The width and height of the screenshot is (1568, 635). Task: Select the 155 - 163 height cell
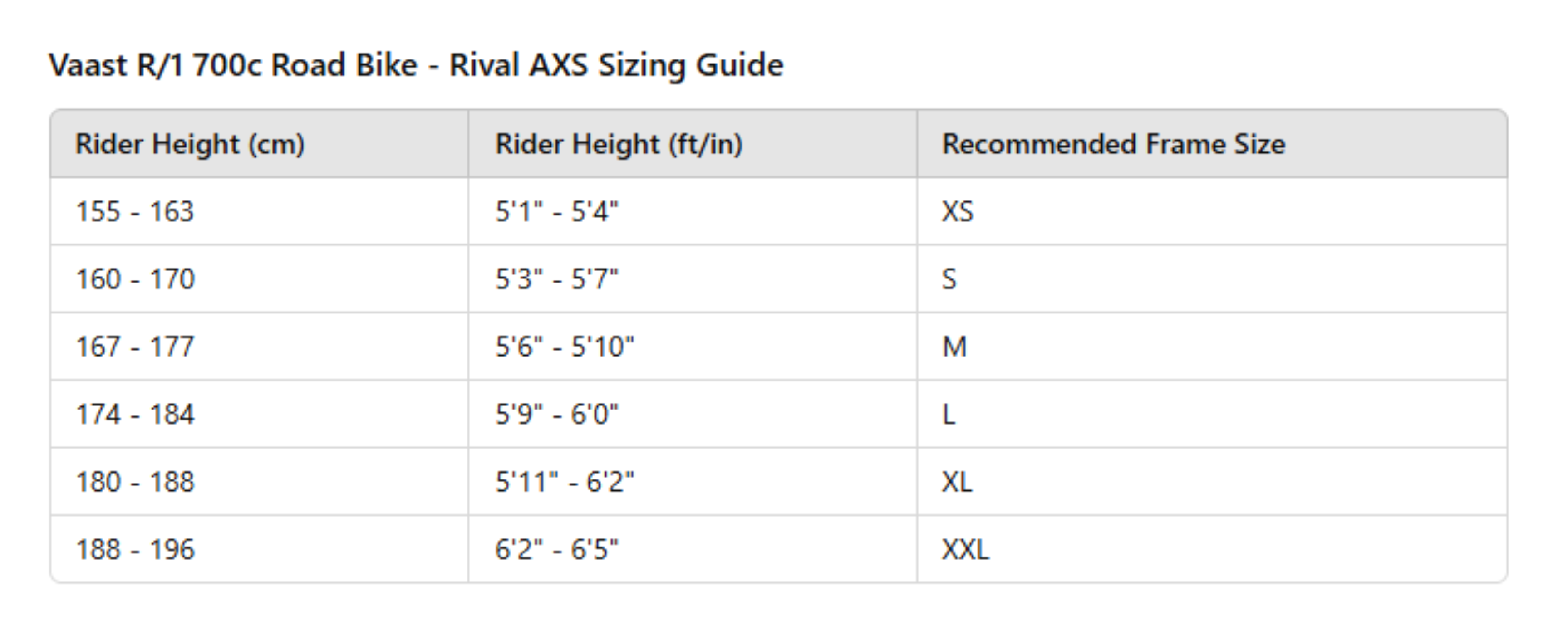[x=134, y=212]
